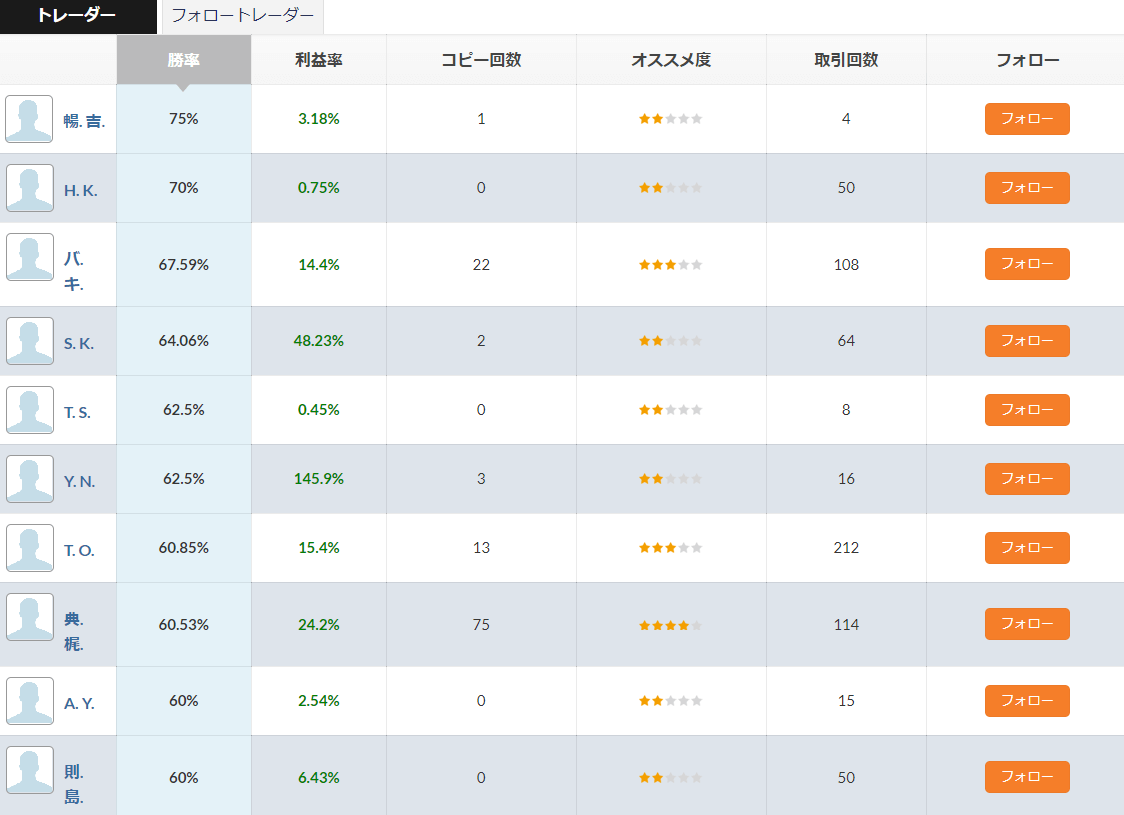Select trade count 212 cell
The width and height of the screenshot is (1124, 815).
[846, 548]
